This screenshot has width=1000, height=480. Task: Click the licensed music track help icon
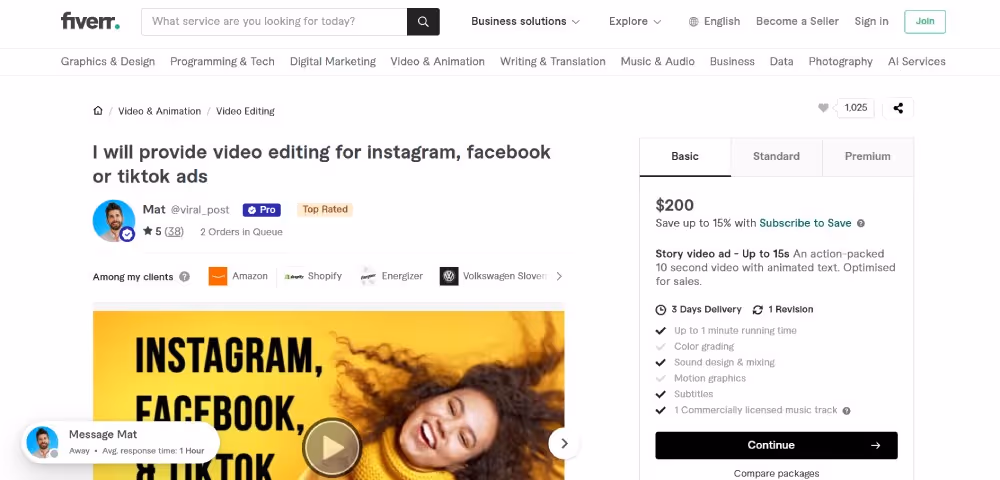pos(846,411)
